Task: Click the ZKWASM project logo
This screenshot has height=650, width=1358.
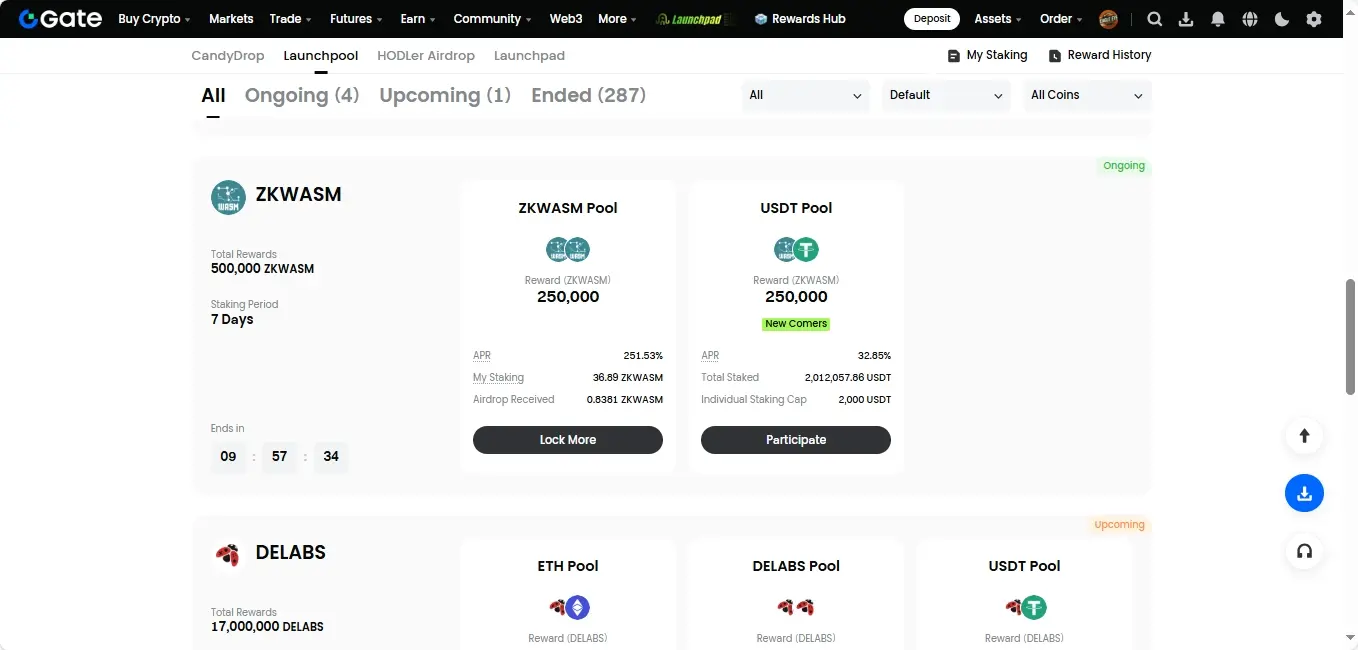Action: [x=228, y=197]
